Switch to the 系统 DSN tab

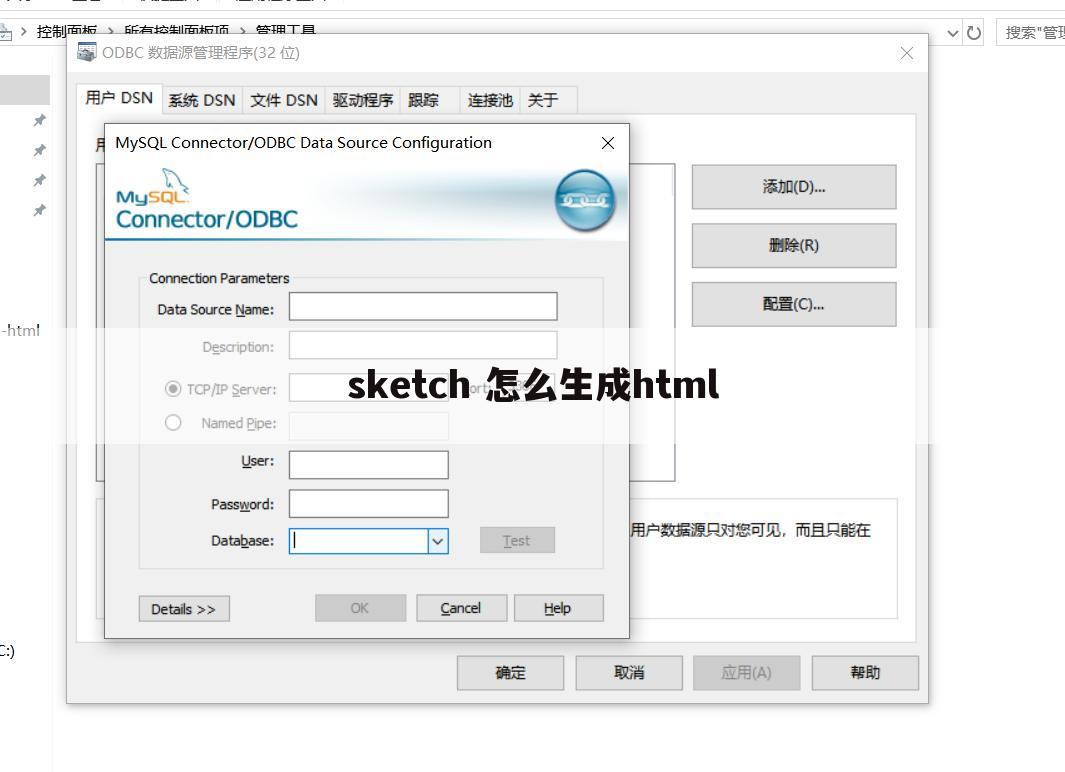click(201, 100)
